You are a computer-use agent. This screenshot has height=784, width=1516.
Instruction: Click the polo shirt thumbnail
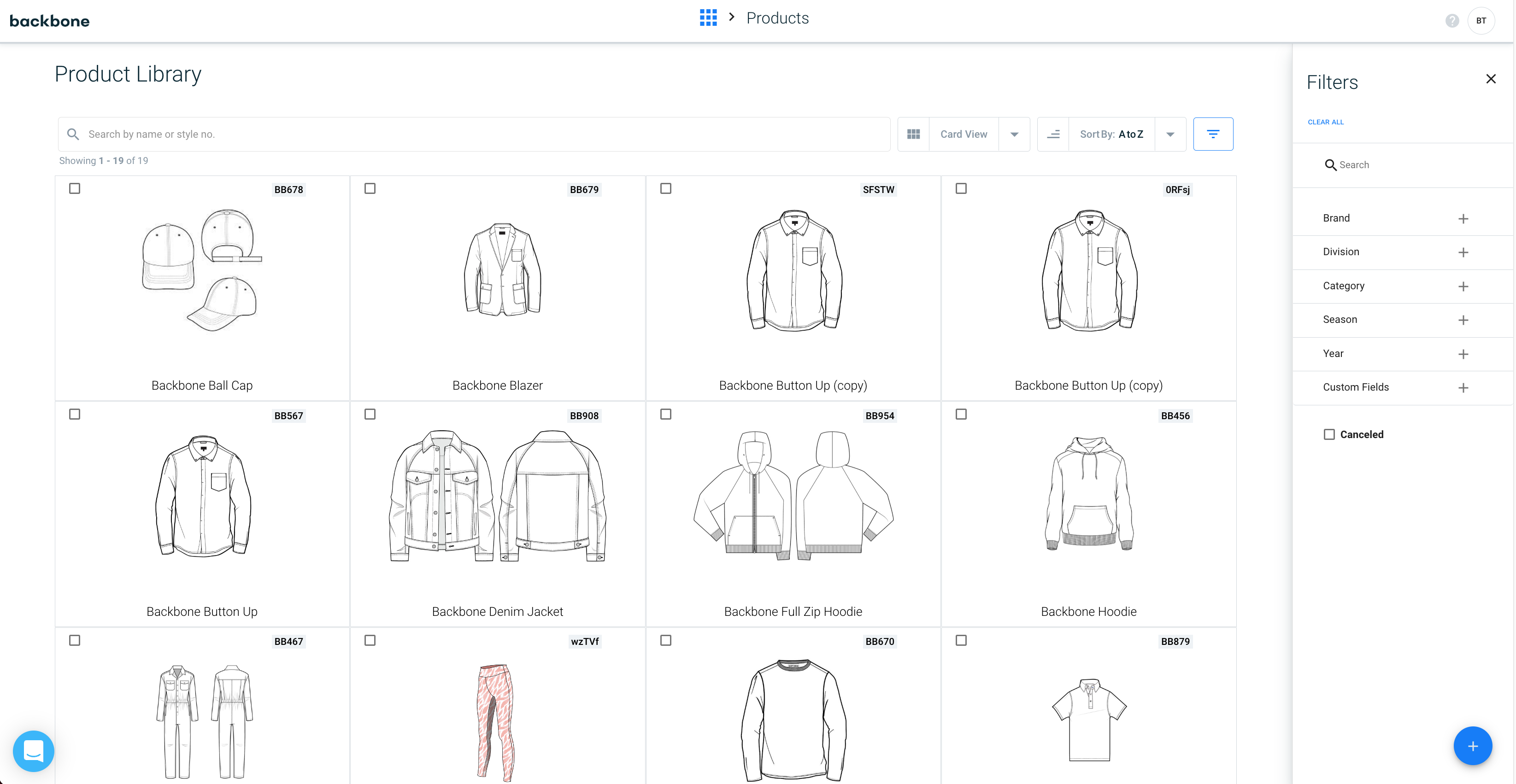click(1089, 720)
